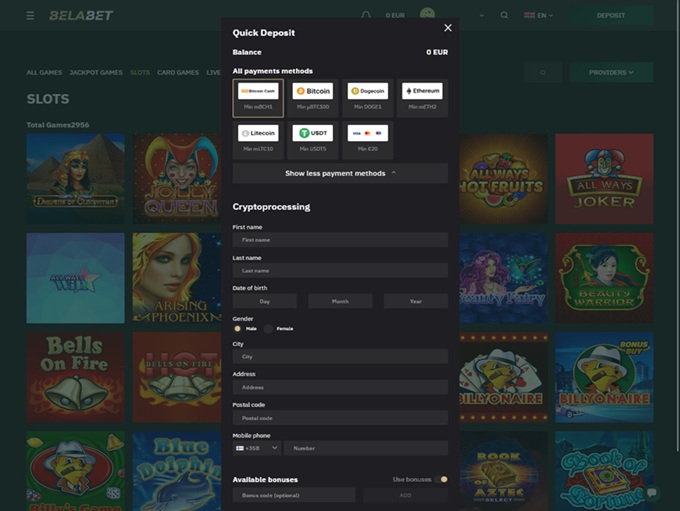
Task: Open All Games tab
Action: [44, 72]
